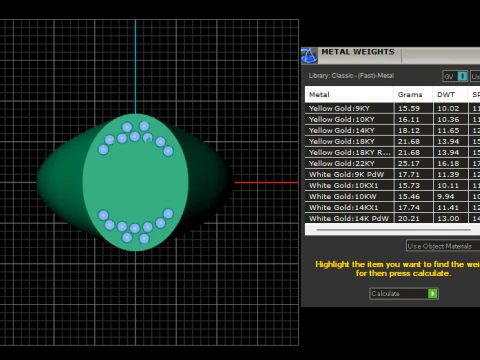This screenshot has height=360, width=480.
Task: Select row Yellow Gold:14KY
Action: click(392, 130)
